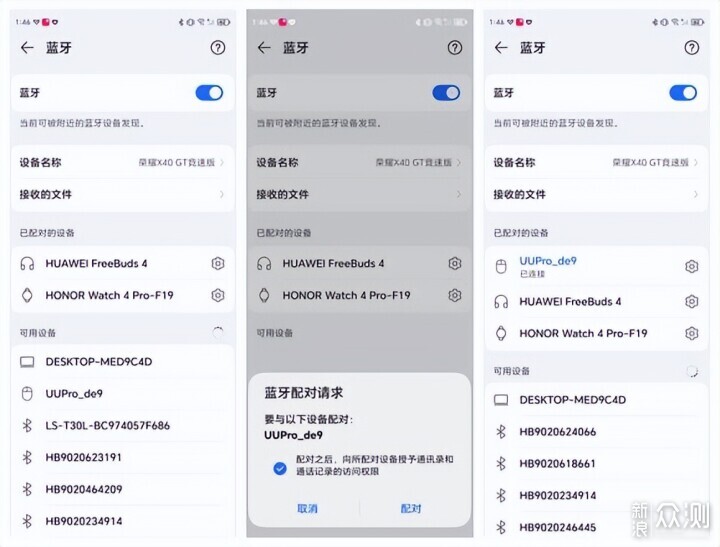The height and width of the screenshot is (547, 720).
Task: Open HUAWEI FreeBuds 4 settings gear, left screen
Action: point(218,264)
